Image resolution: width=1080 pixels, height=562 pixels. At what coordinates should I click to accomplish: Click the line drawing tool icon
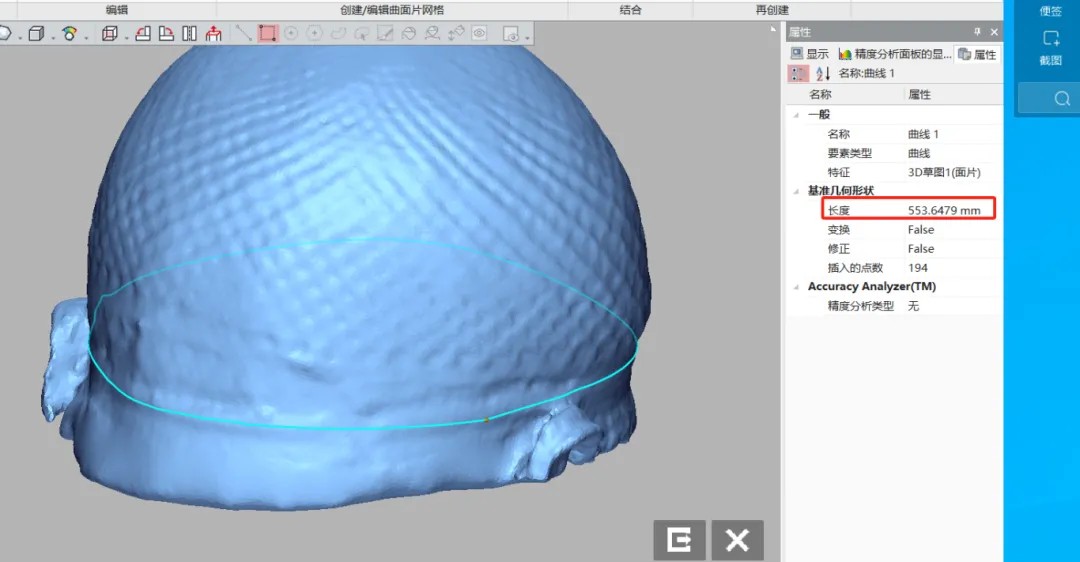pyautogui.click(x=243, y=33)
